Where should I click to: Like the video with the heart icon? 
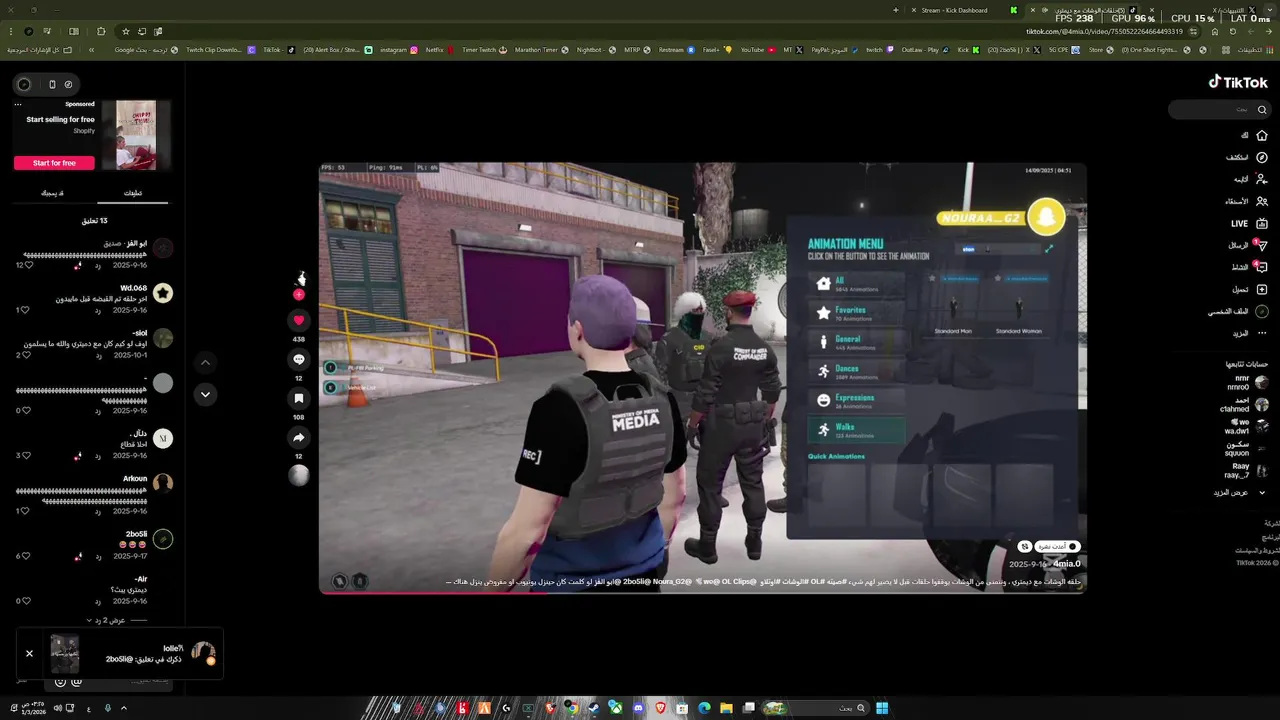pos(298,320)
